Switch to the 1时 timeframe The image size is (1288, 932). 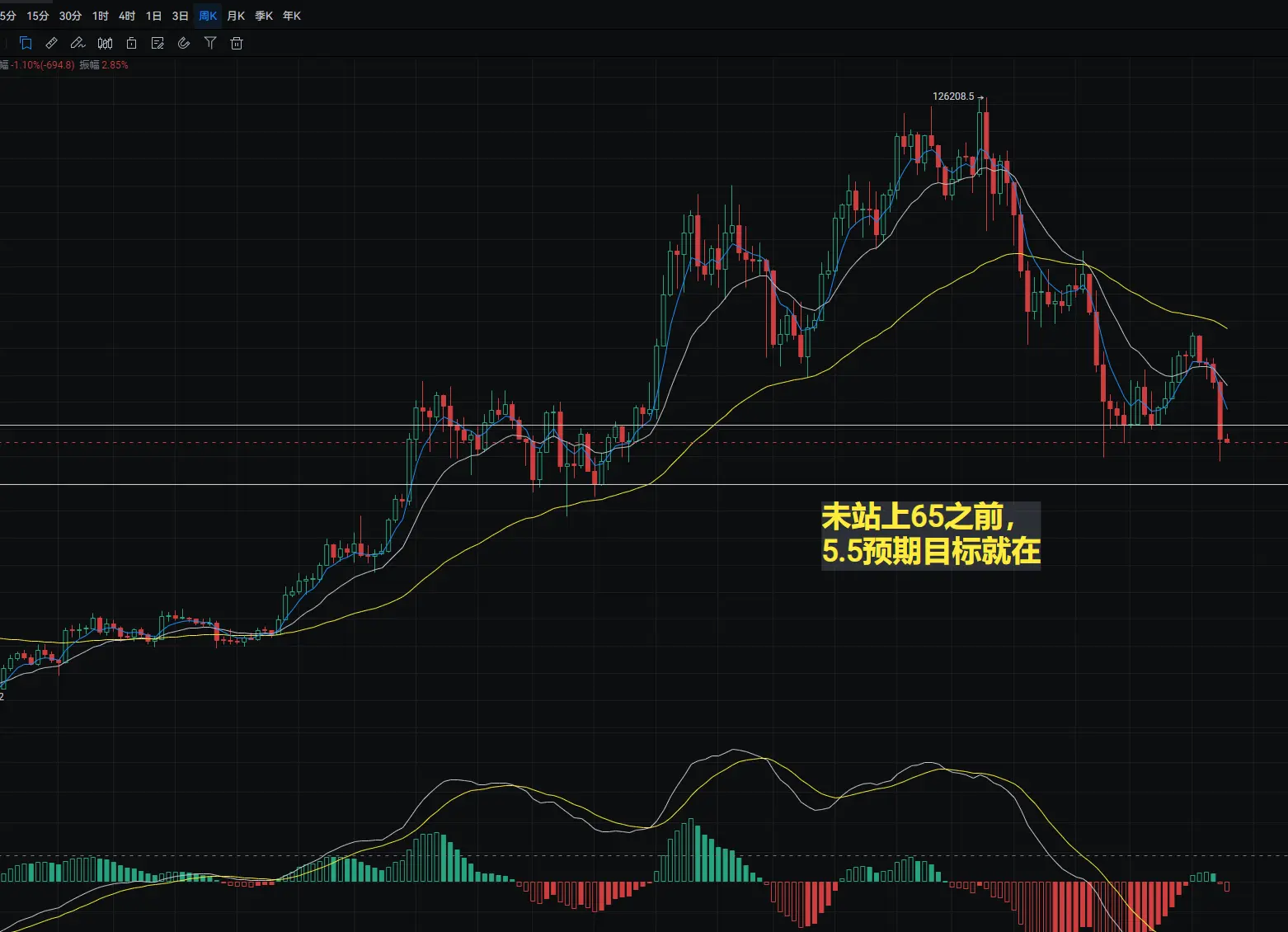[101, 16]
